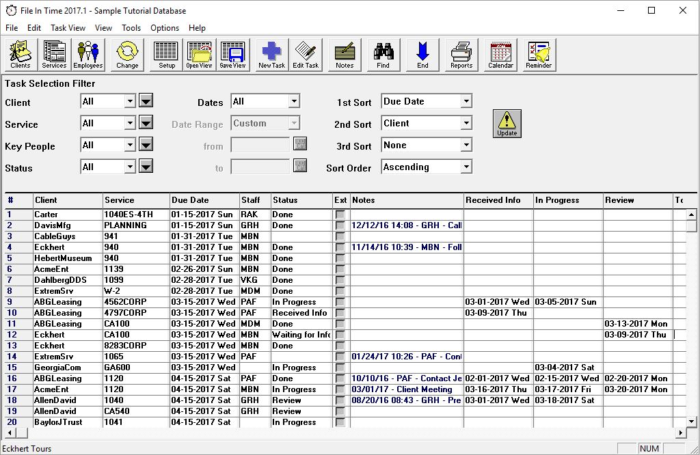Click the Client column header
The image size is (700, 455).
pos(68,200)
